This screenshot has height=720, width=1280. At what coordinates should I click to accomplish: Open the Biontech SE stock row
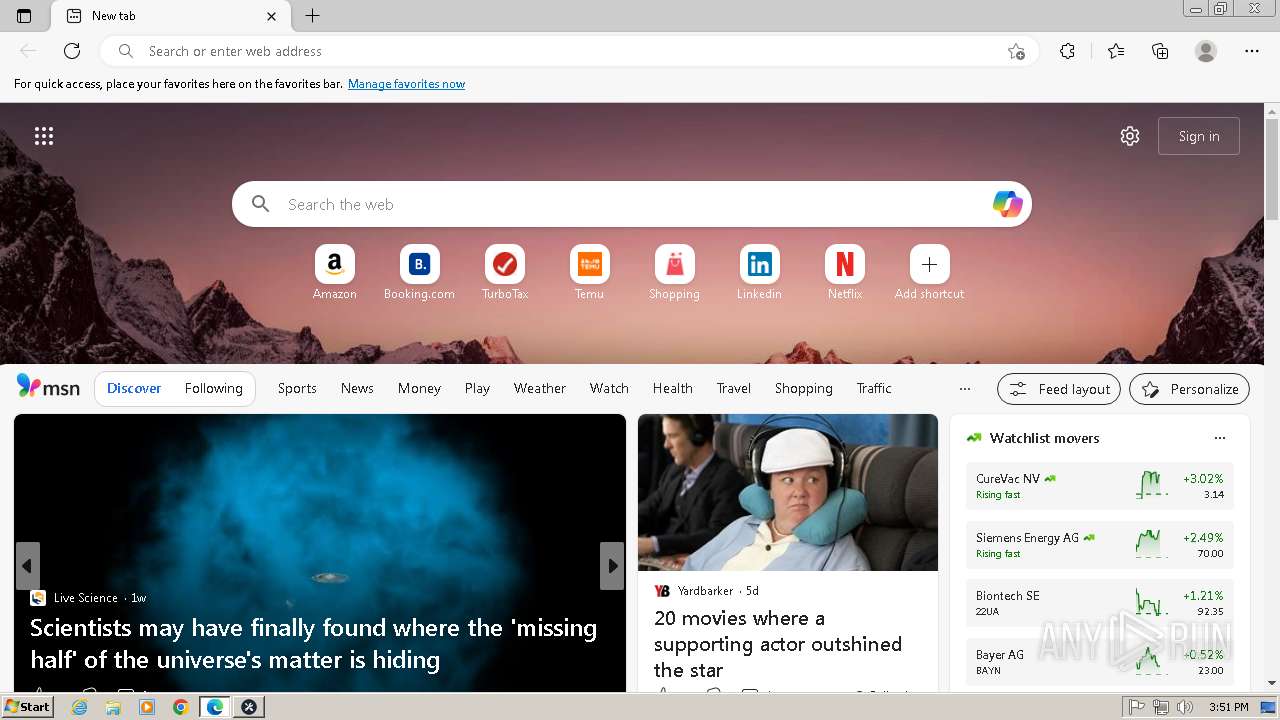click(1100, 603)
